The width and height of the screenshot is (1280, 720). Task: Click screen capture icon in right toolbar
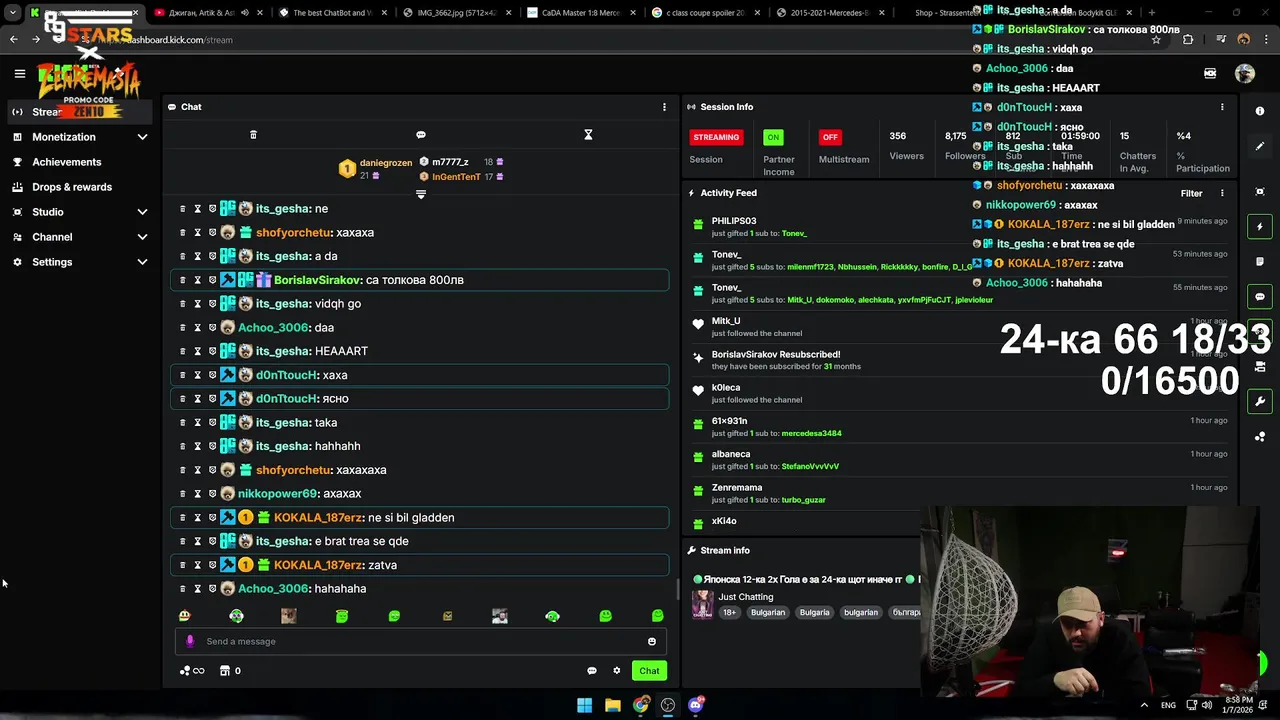click(x=1260, y=191)
